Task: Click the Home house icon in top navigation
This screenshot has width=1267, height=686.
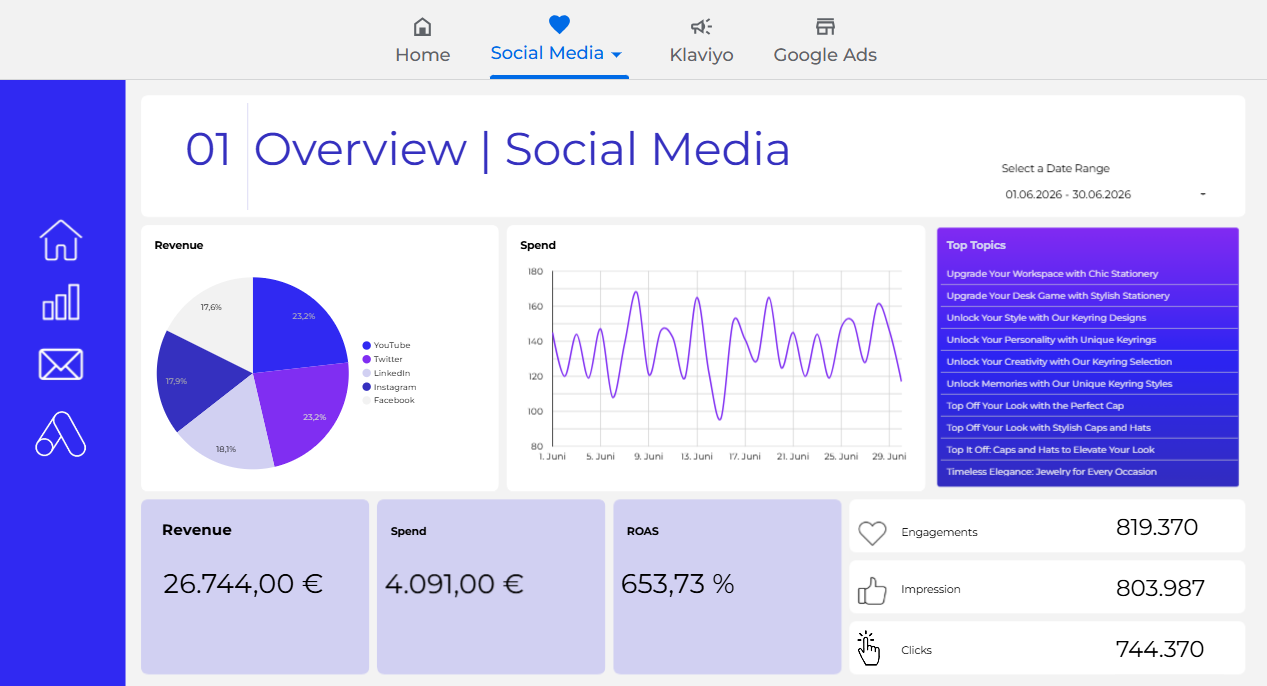Action: pyautogui.click(x=422, y=26)
